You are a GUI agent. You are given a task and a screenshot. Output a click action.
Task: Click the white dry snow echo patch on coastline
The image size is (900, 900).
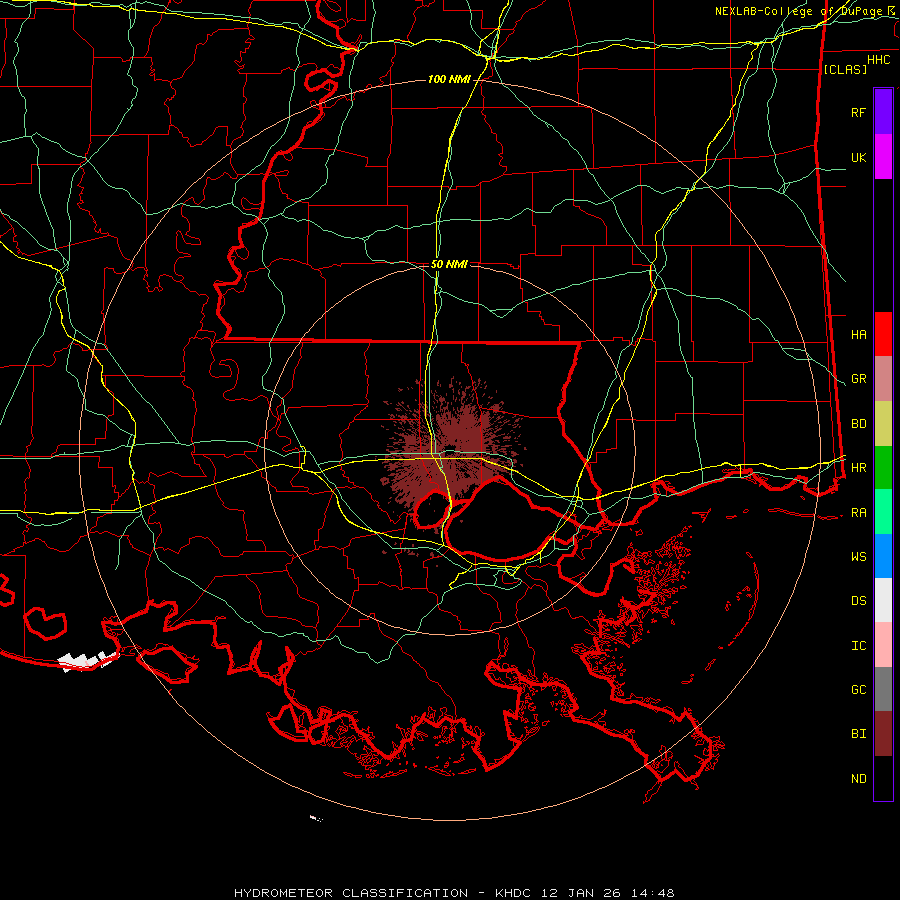pyautogui.click(x=87, y=661)
